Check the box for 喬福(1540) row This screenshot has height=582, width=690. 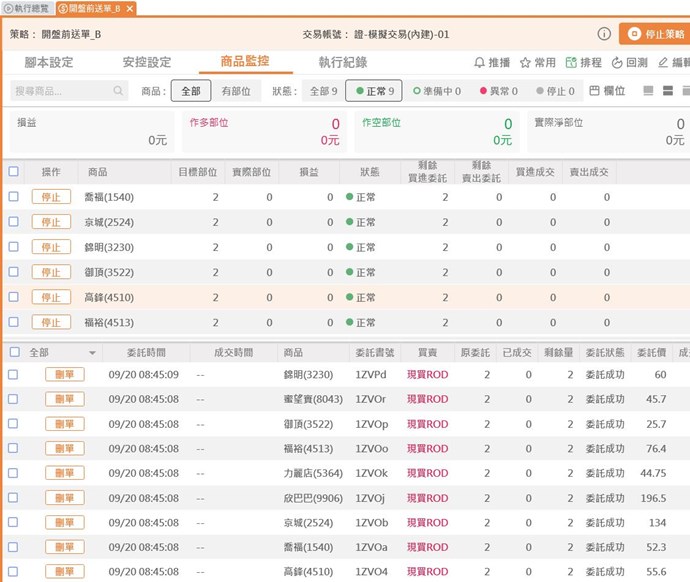click(13, 197)
